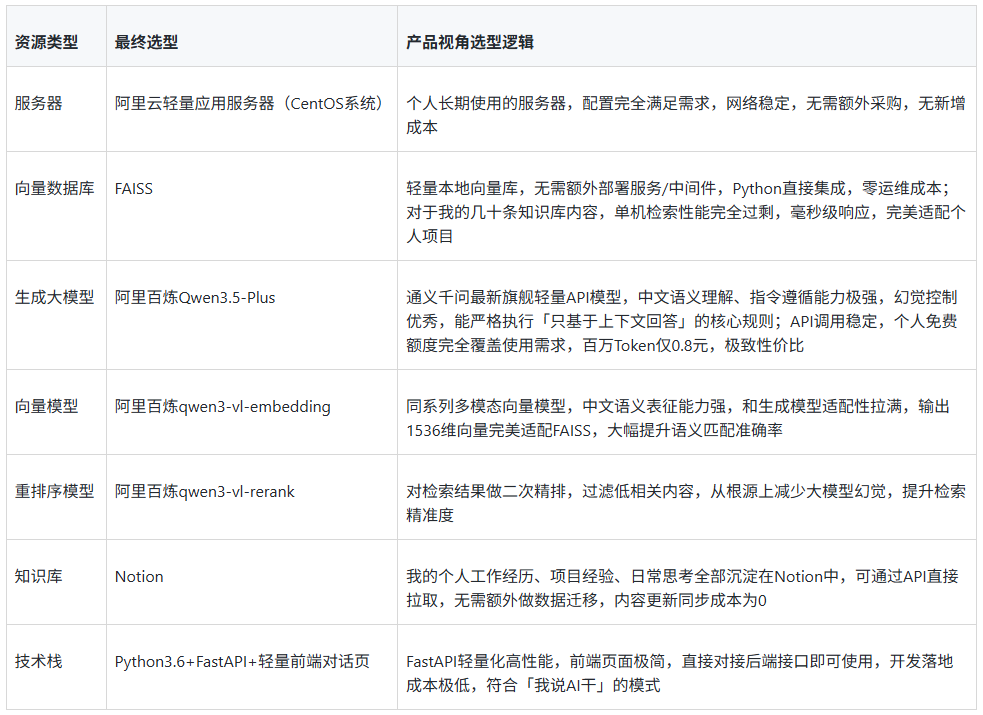Click the 阿里百炼Qwen3.5-Plus cell
The width and height of the screenshot is (983, 715).
point(195,298)
